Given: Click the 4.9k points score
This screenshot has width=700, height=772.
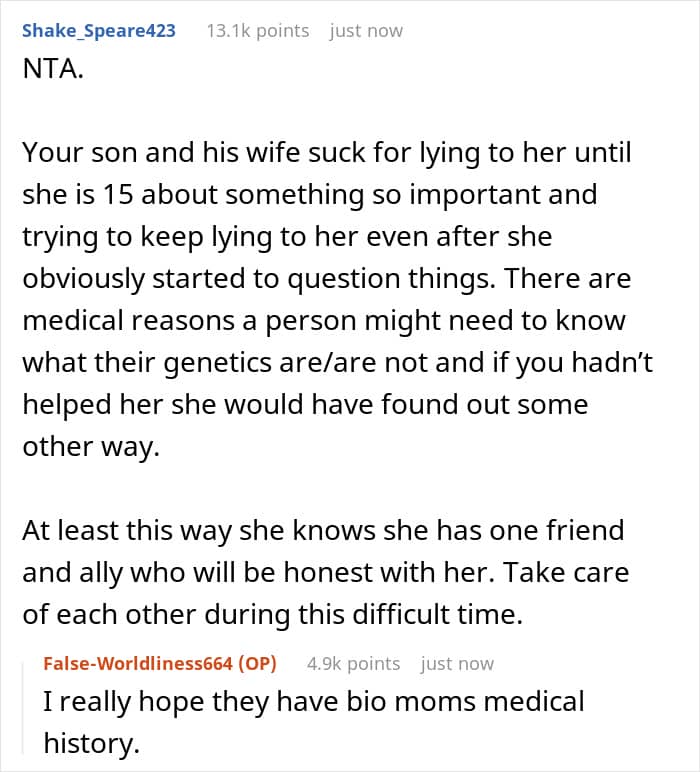Looking at the screenshot, I should click(353, 663).
